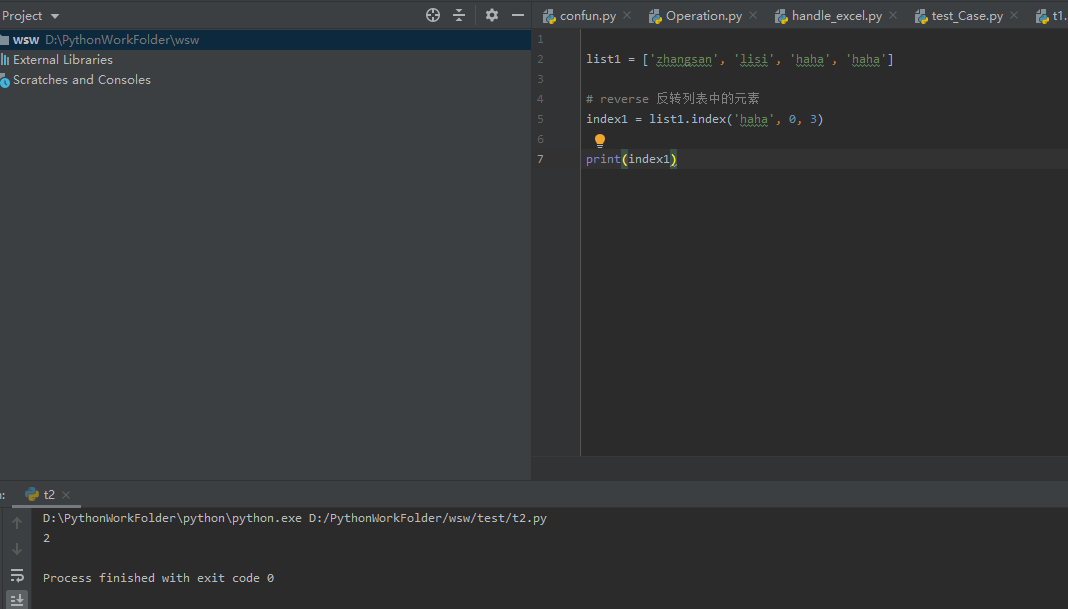Click console output value 2

pos(46,538)
